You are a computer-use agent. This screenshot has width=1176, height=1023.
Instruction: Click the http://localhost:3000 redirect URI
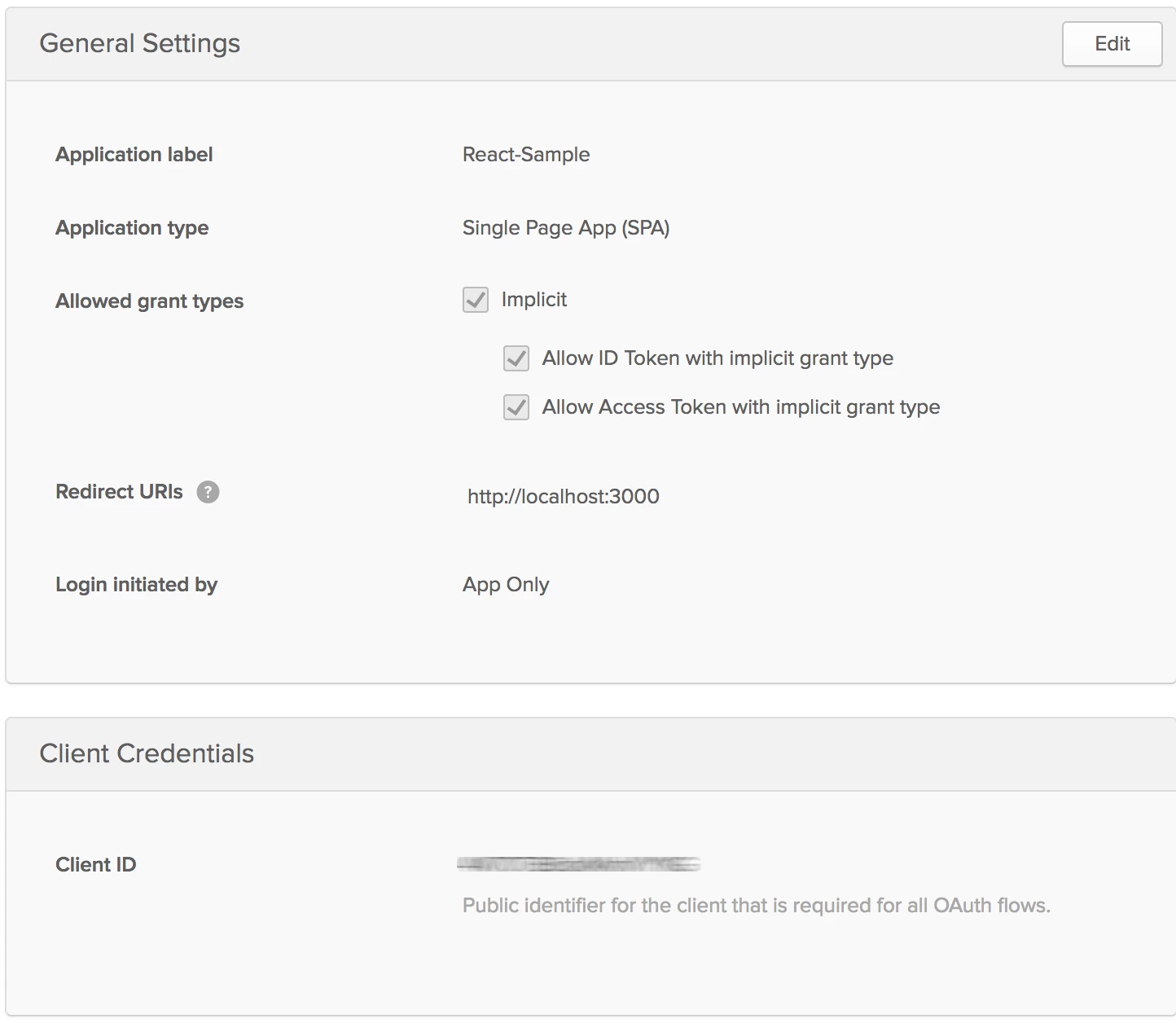(x=563, y=497)
